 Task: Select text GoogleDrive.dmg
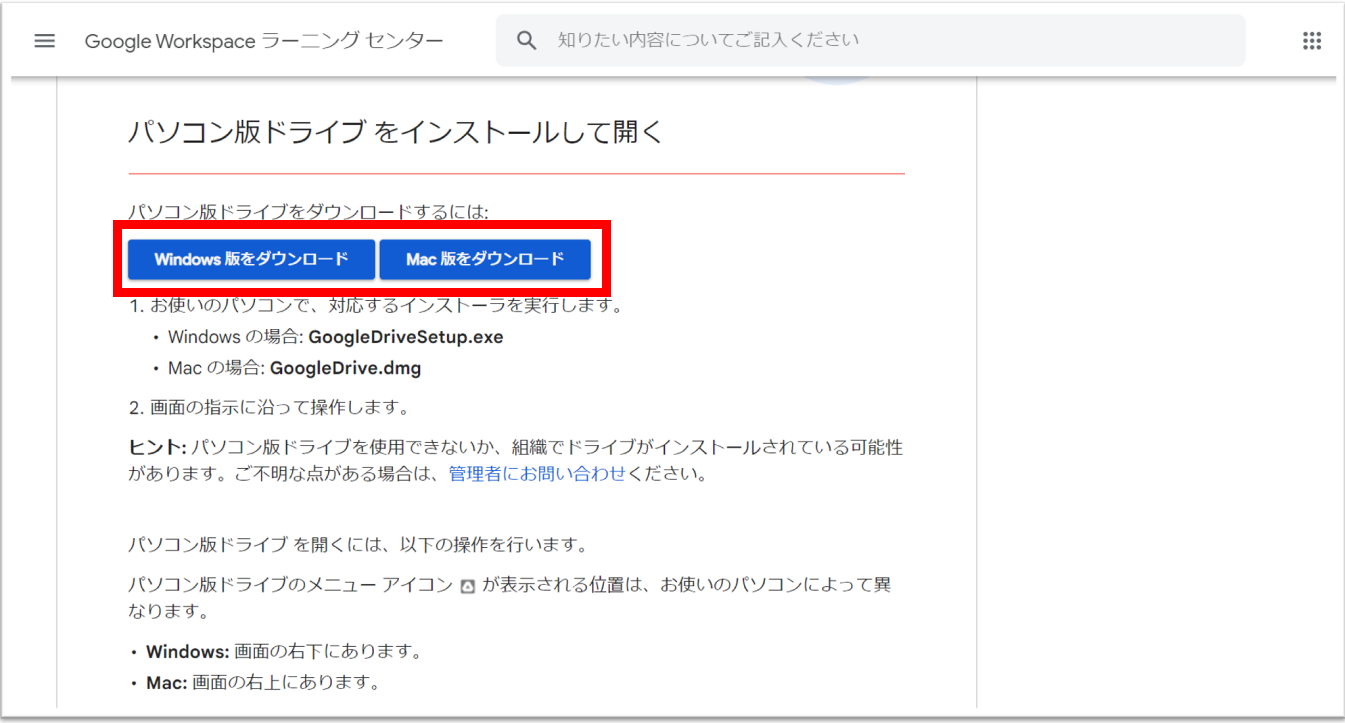click(x=345, y=368)
